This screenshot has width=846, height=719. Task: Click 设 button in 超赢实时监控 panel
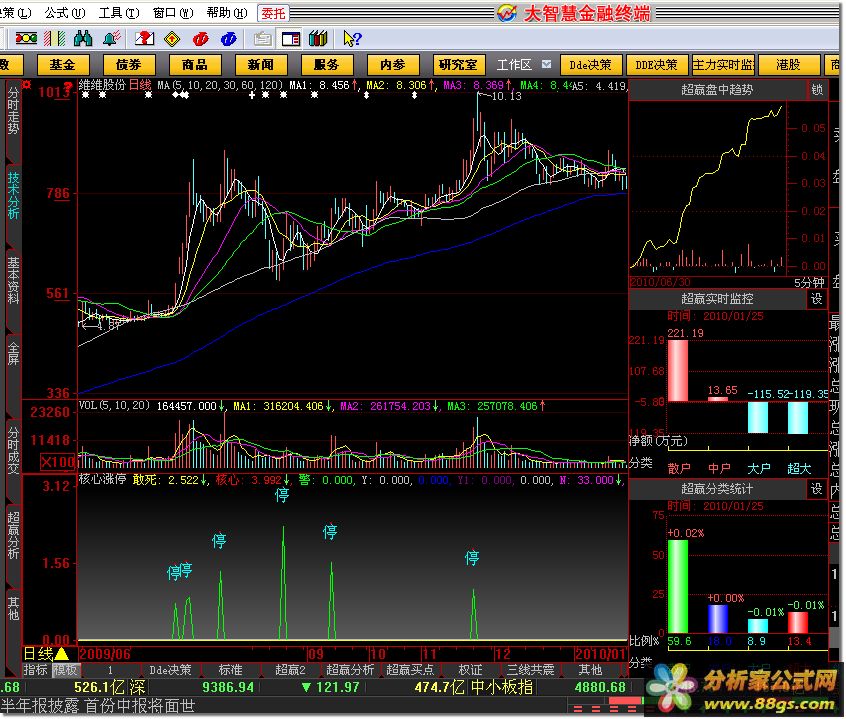pyautogui.click(x=817, y=298)
